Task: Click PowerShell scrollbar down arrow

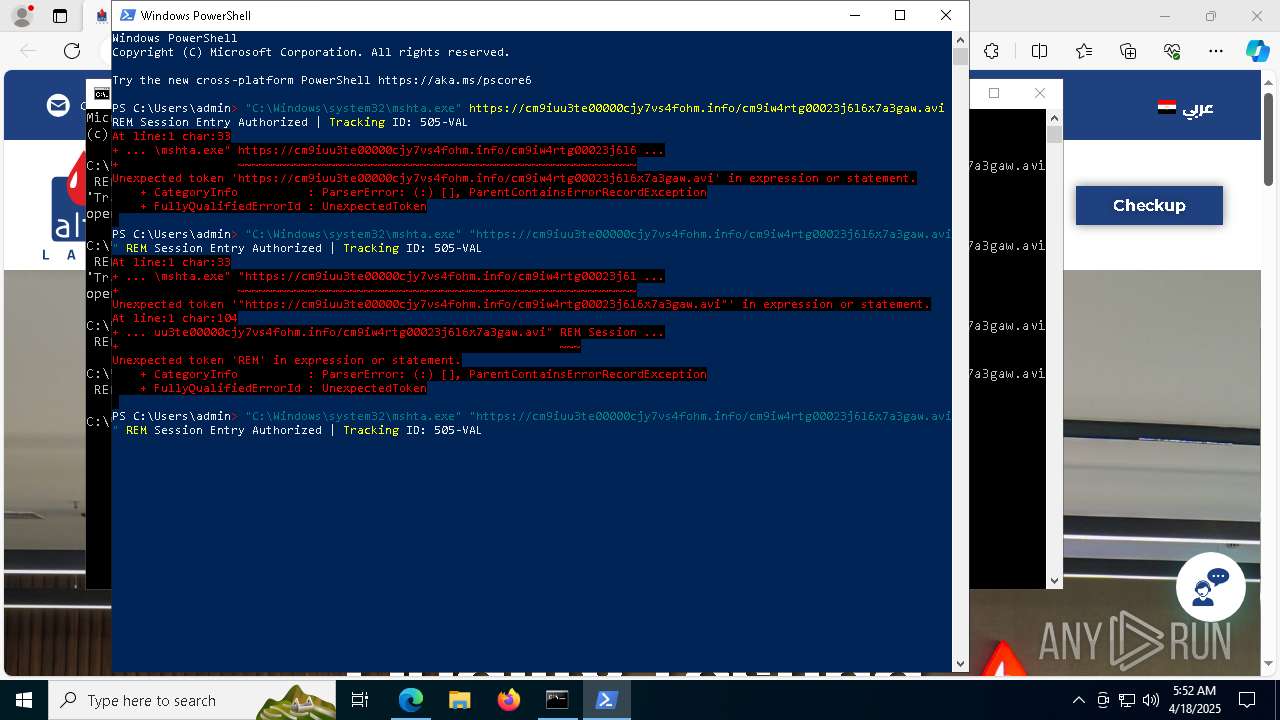Action: [x=960, y=664]
